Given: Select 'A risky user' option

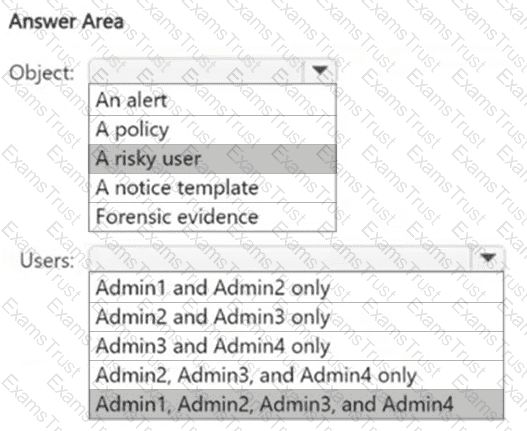Looking at the screenshot, I should 212,159.
